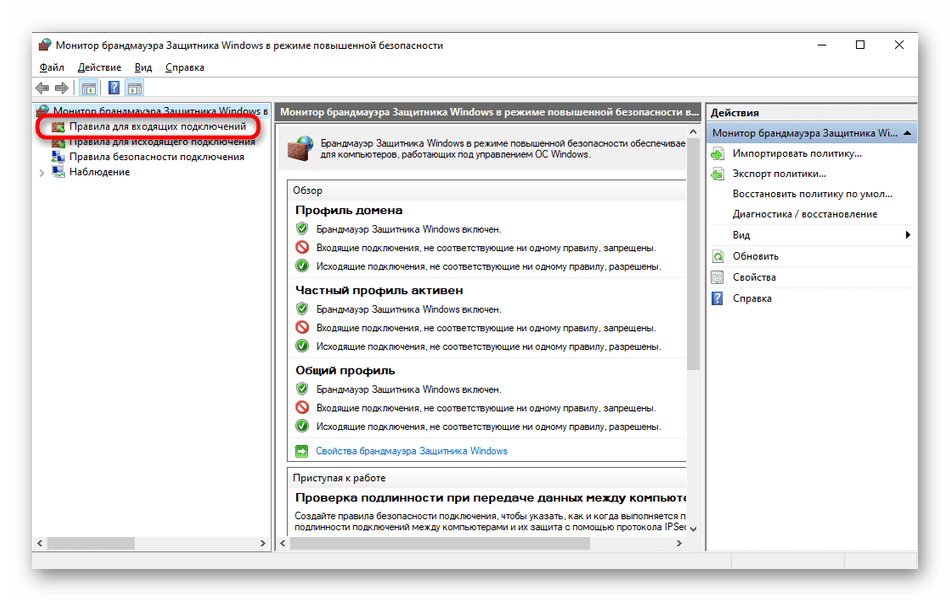The image size is (950, 601).
Task: Click Справка in Actions pane
Action: click(x=752, y=298)
